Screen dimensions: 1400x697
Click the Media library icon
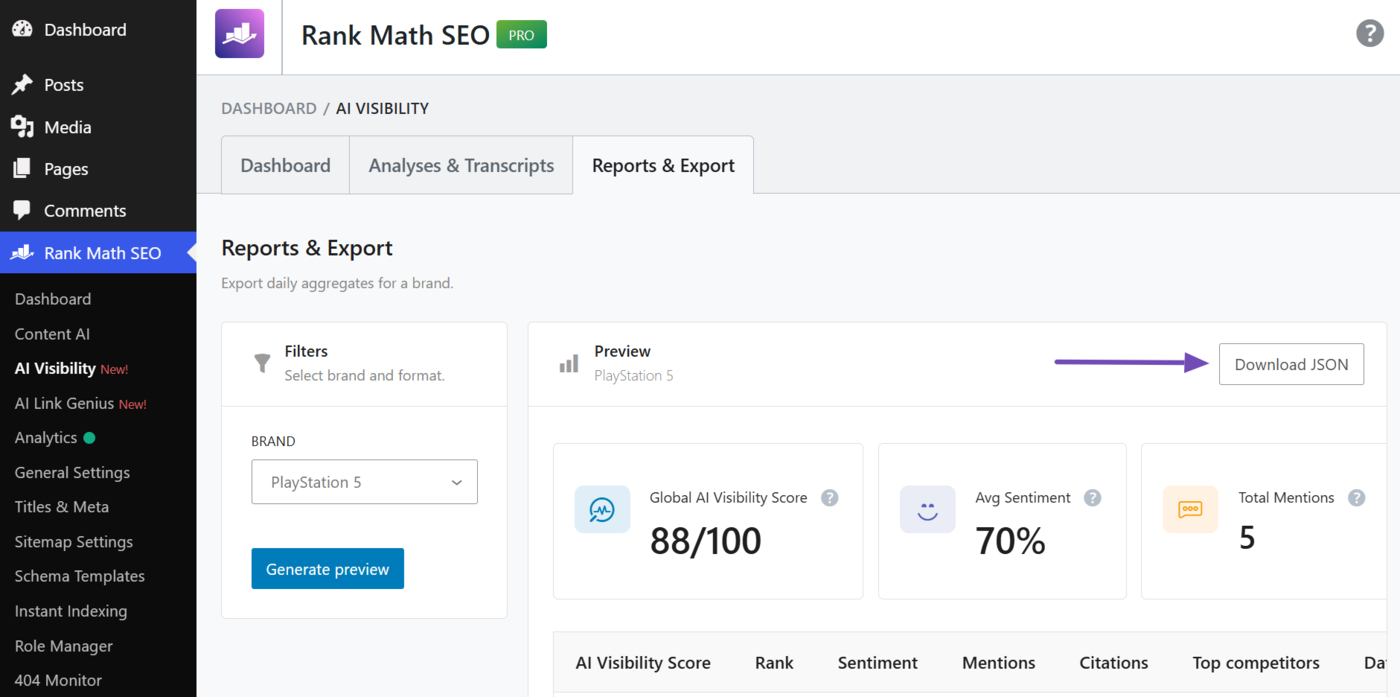(22, 127)
